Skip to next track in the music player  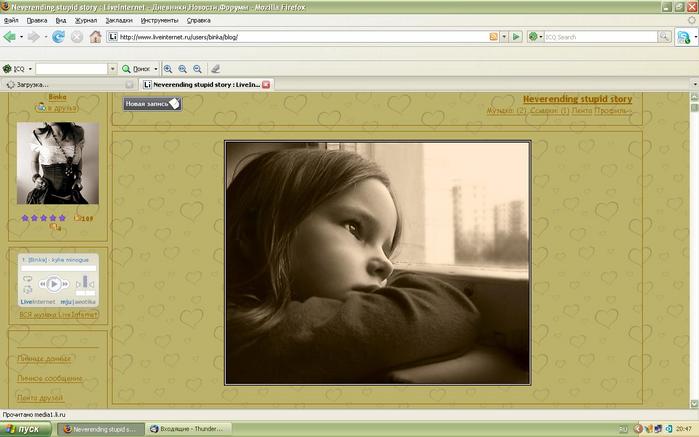click(66, 284)
